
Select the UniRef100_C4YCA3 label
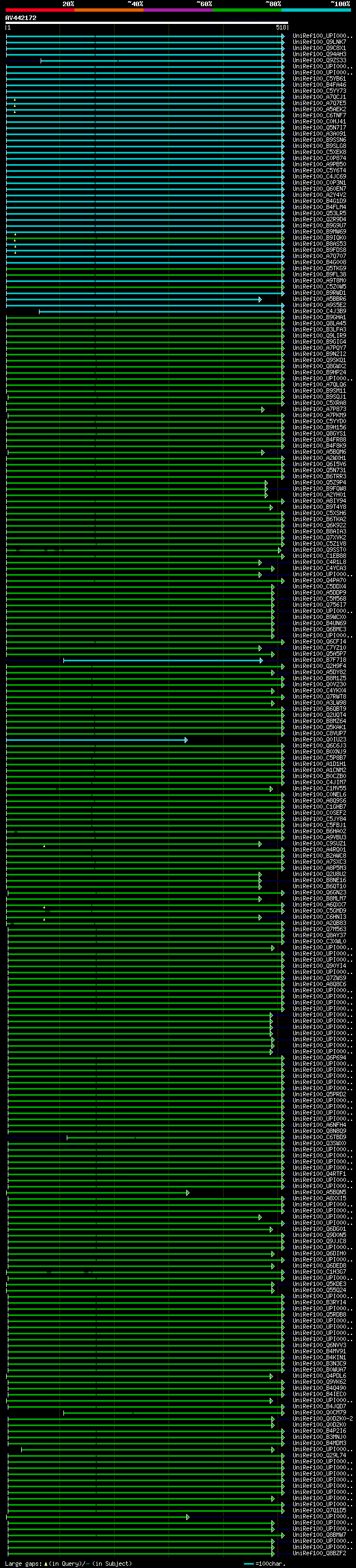[x=319, y=568]
